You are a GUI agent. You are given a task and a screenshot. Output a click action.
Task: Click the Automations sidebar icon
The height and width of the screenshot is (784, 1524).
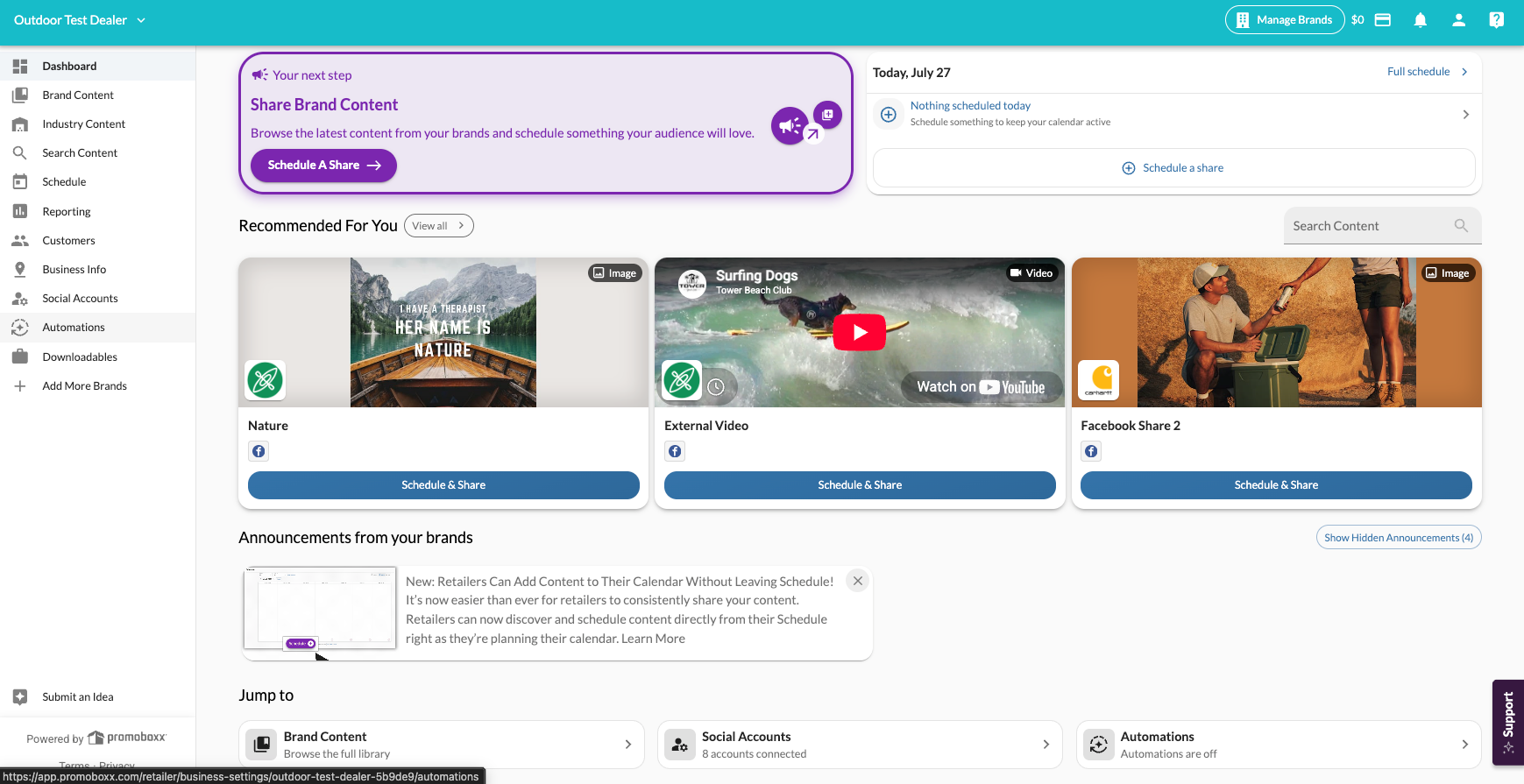click(20, 327)
